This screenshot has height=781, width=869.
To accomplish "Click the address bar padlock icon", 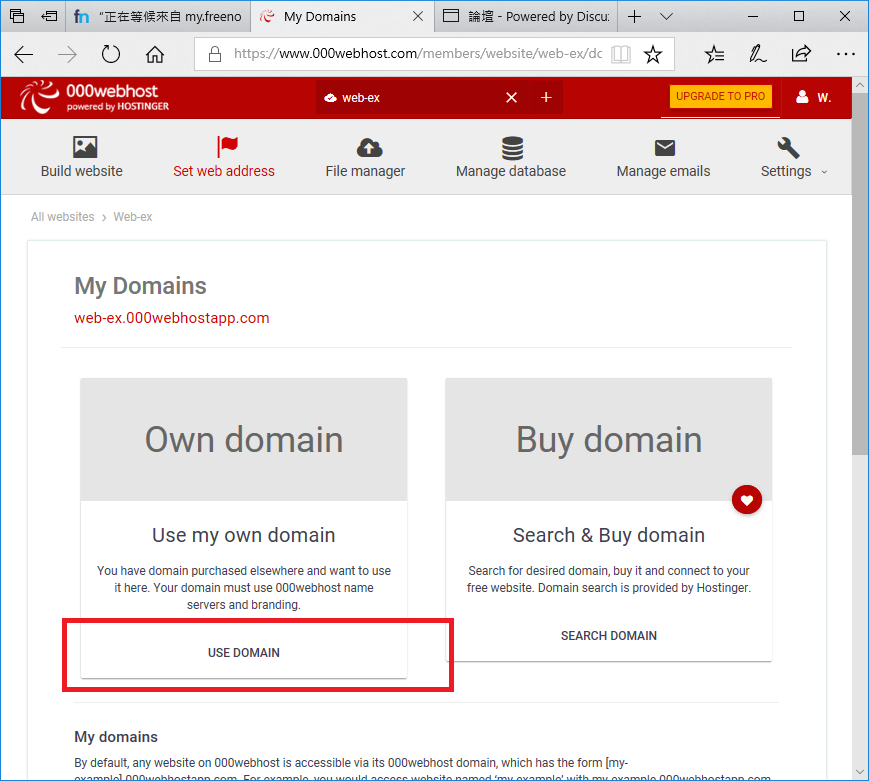I will [x=214, y=54].
